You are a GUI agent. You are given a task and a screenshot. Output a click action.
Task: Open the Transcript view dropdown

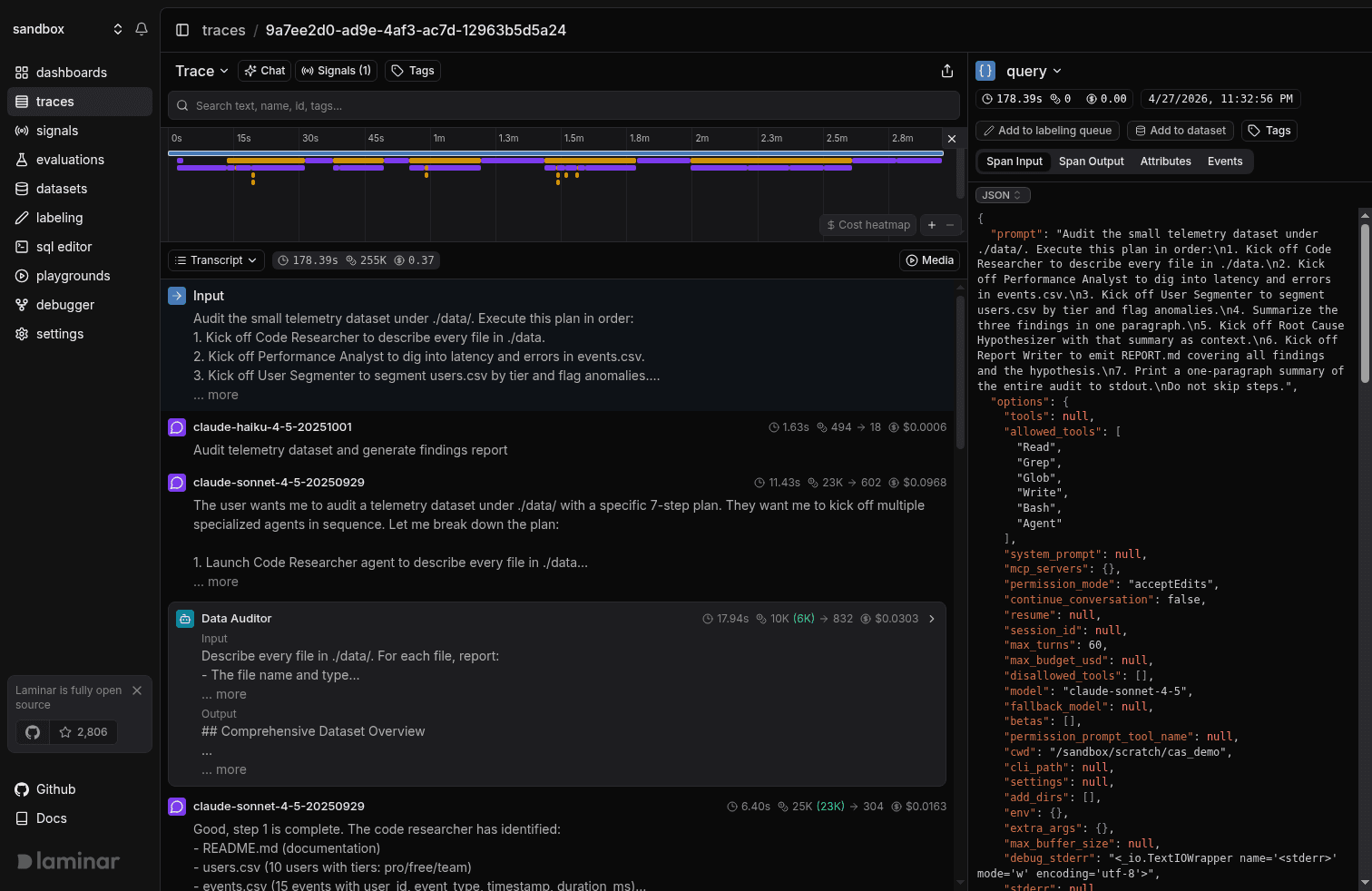click(216, 260)
